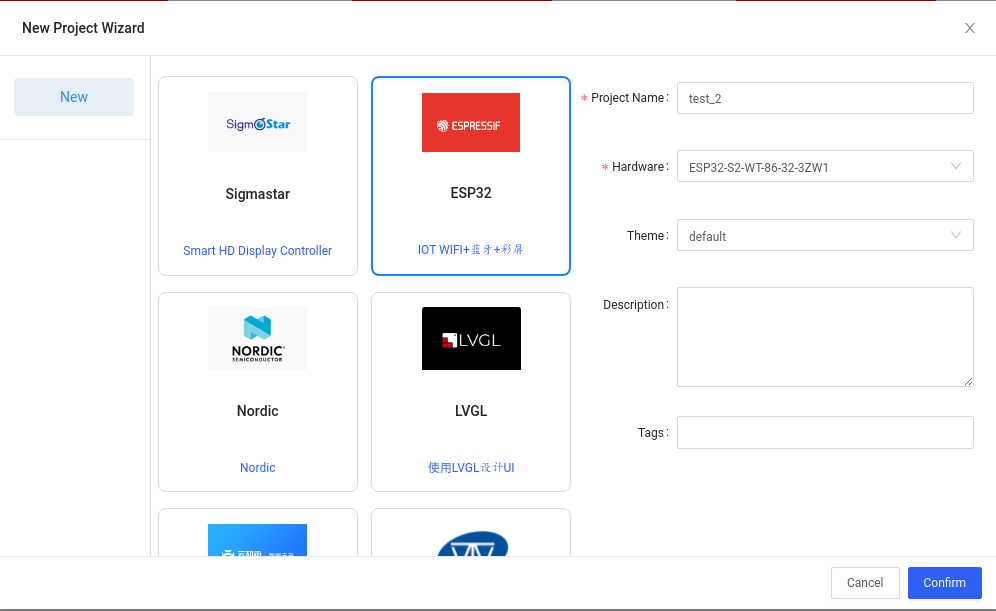This screenshot has height=611, width=996.
Task: Open the Theme dropdown
Action: [825, 235]
